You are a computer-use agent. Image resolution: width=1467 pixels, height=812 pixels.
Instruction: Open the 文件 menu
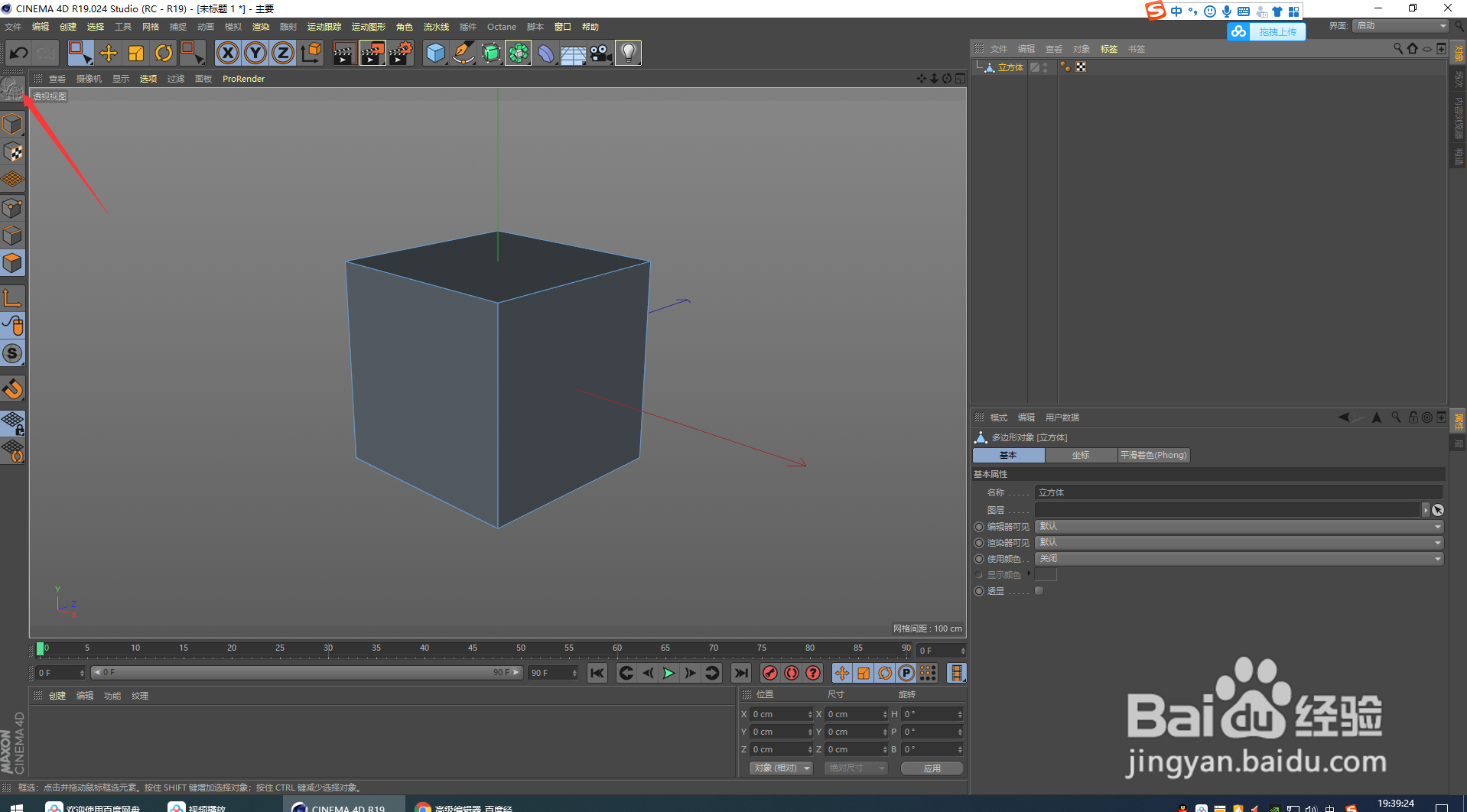13,27
